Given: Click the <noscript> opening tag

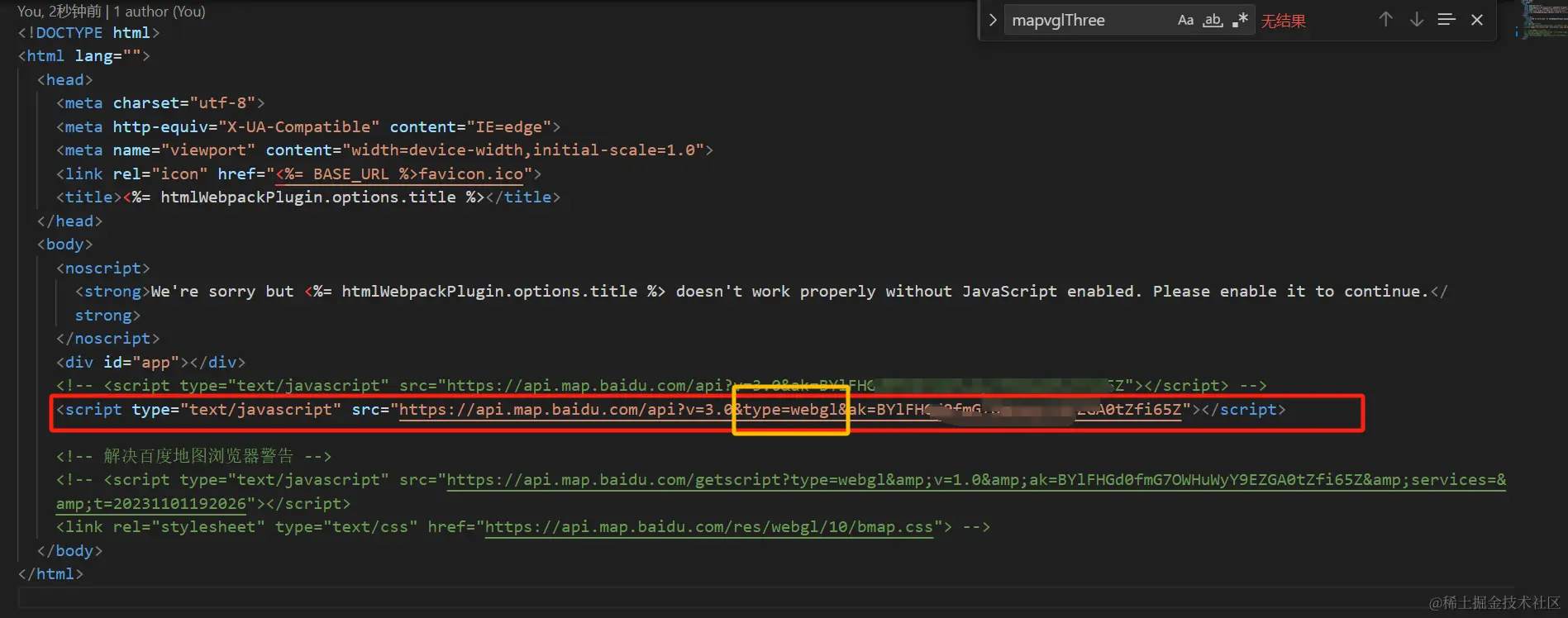Looking at the screenshot, I should [102, 269].
